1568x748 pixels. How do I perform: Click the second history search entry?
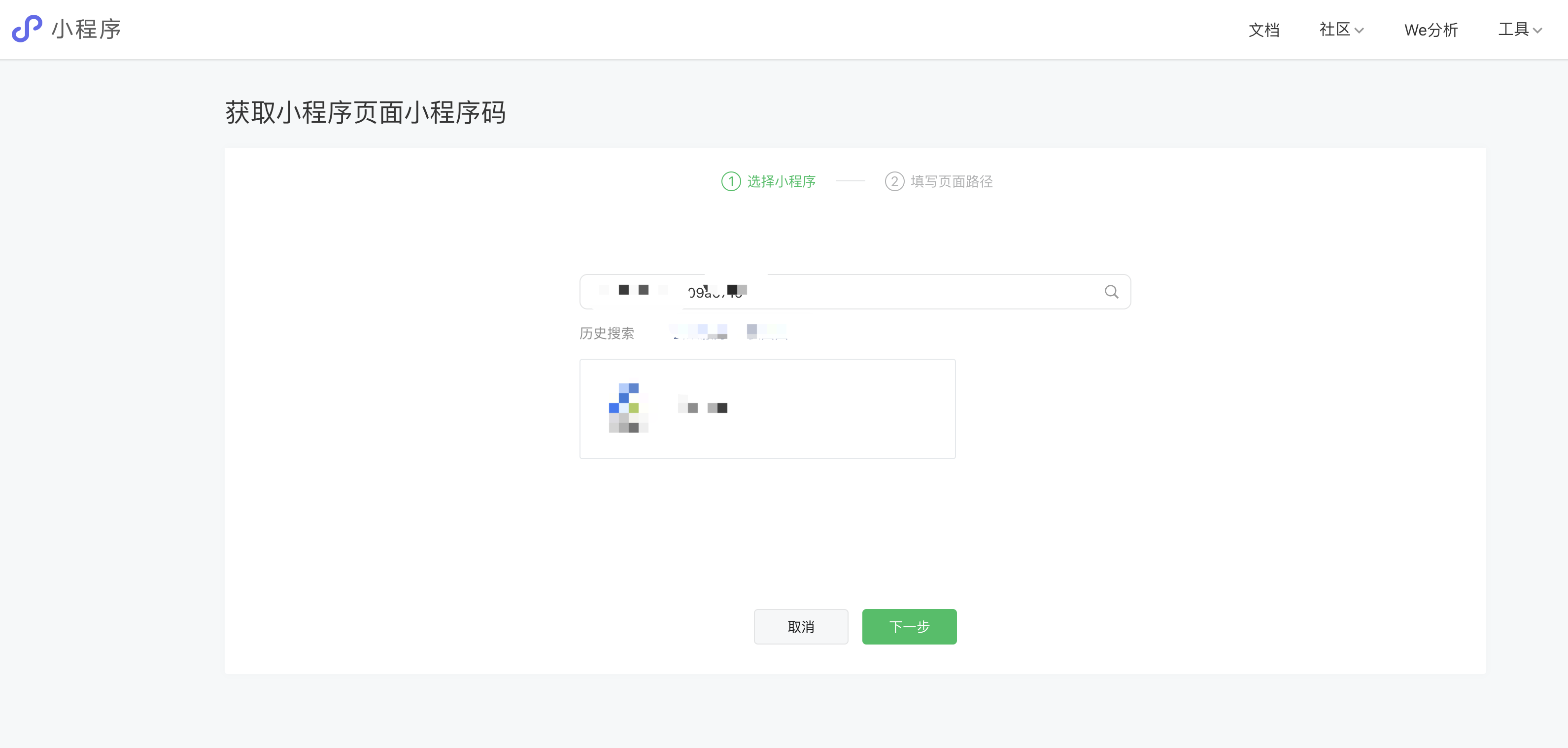pos(767,332)
